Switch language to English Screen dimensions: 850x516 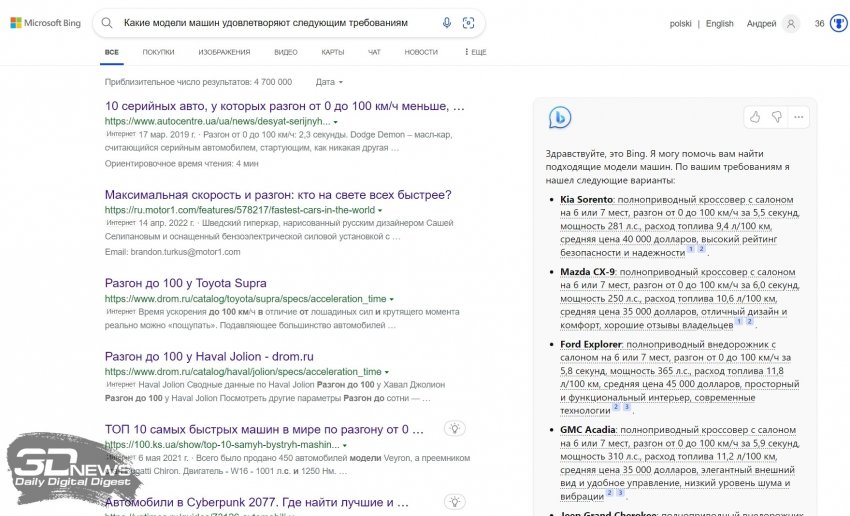pyautogui.click(x=719, y=23)
